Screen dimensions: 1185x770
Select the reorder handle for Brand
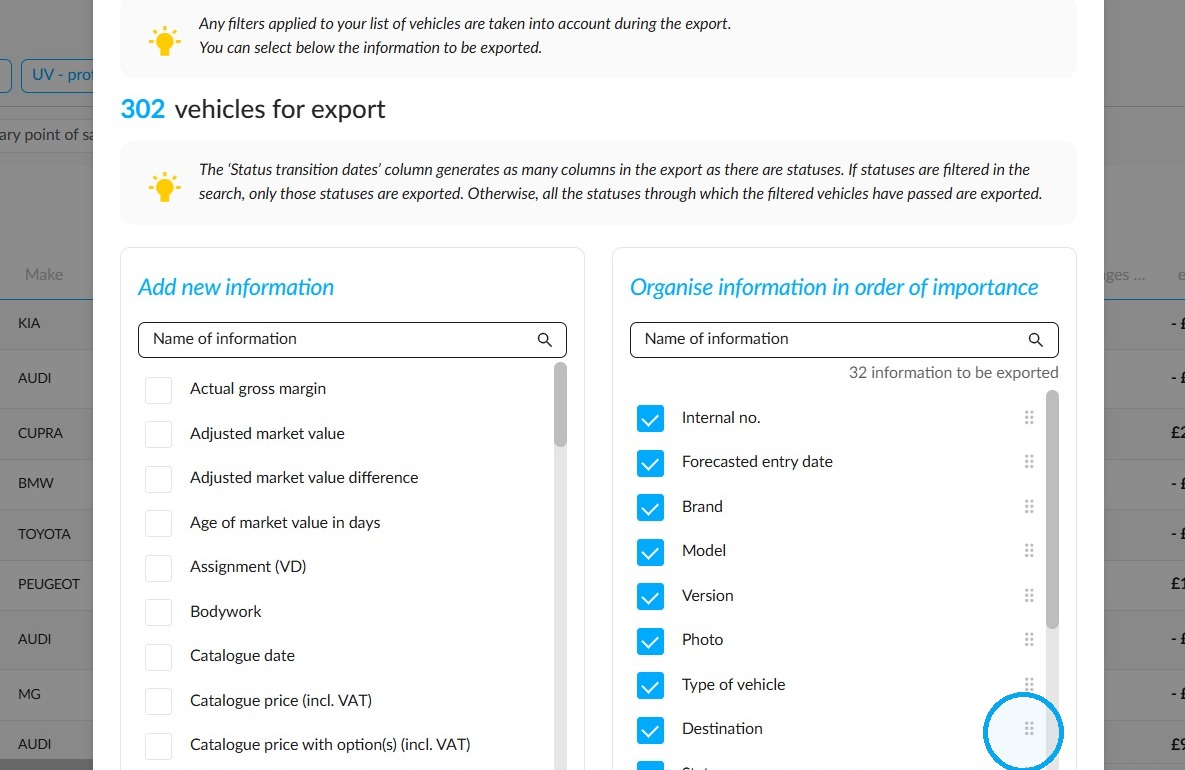(x=1029, y=506)
